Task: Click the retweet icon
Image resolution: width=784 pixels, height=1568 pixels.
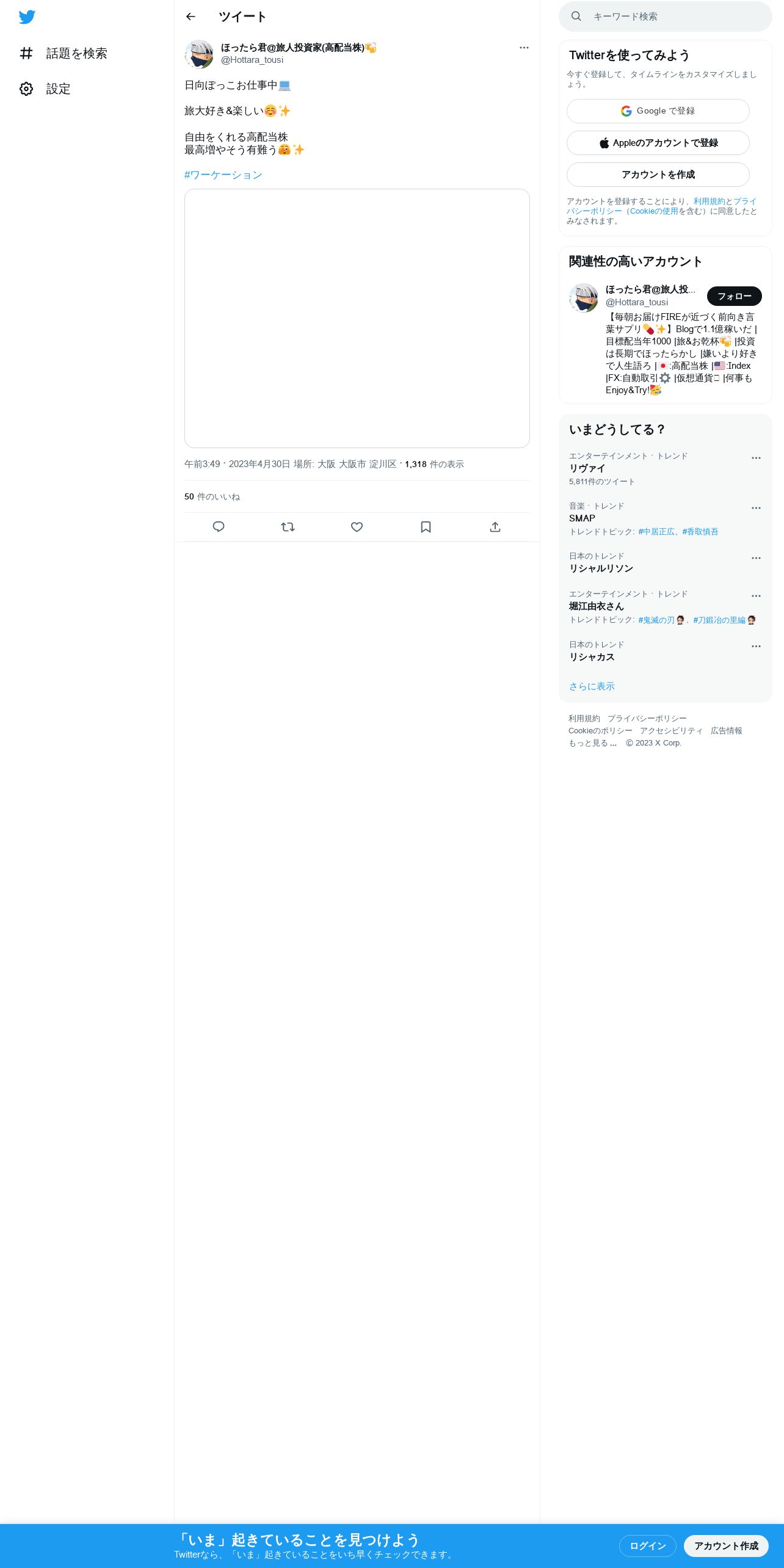Action: [288, 527]
